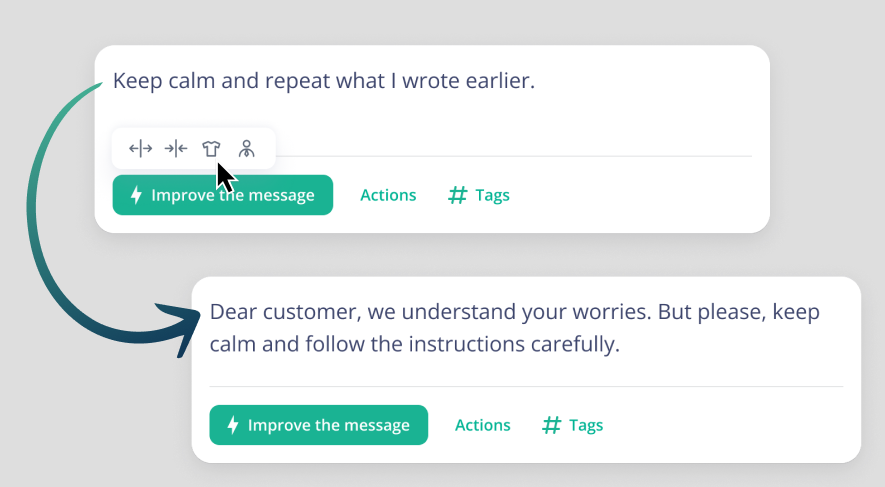The image size is (885, 487).
Task: Select the t-shirt casual tone icon
Action: pyautogui.click(x=211, y=149)
